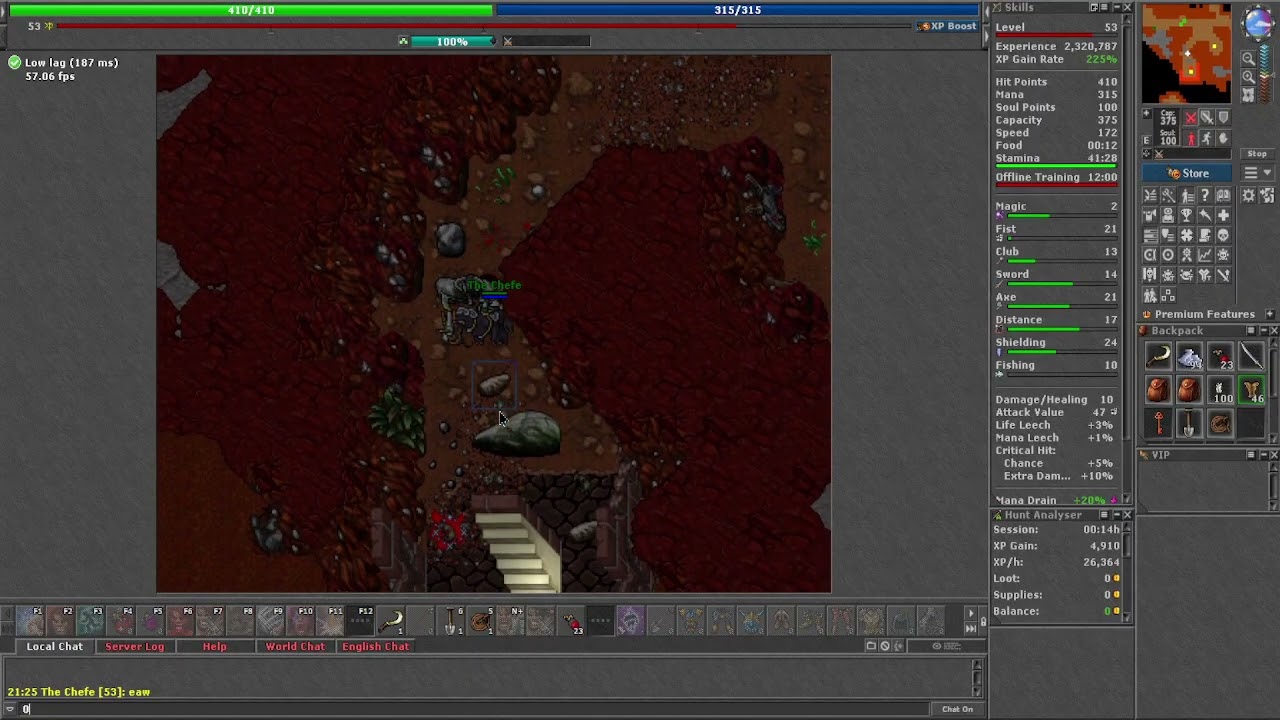
Task: Open the second brown bag in Backpack
Action: point(1189,390)
